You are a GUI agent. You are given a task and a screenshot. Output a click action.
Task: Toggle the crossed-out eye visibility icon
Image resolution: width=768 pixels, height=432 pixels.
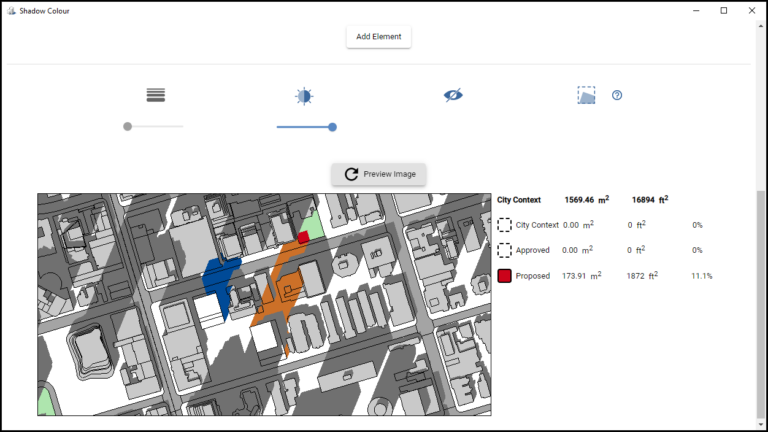coord(453,95)
